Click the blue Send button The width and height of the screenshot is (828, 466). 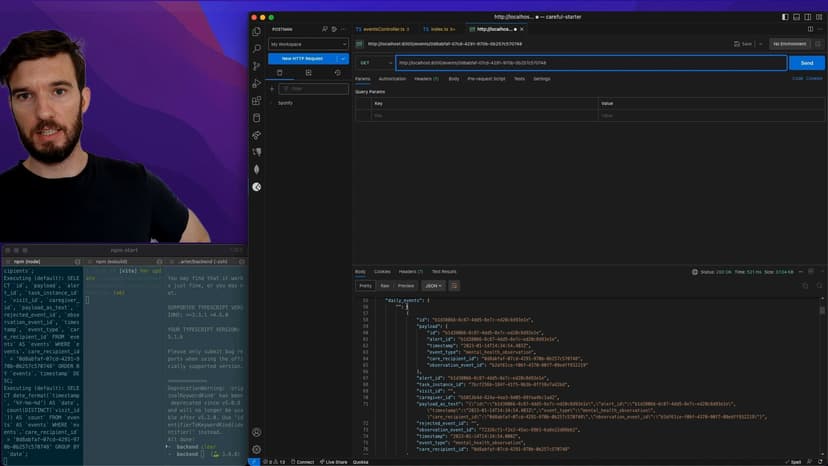pos(807,63)
